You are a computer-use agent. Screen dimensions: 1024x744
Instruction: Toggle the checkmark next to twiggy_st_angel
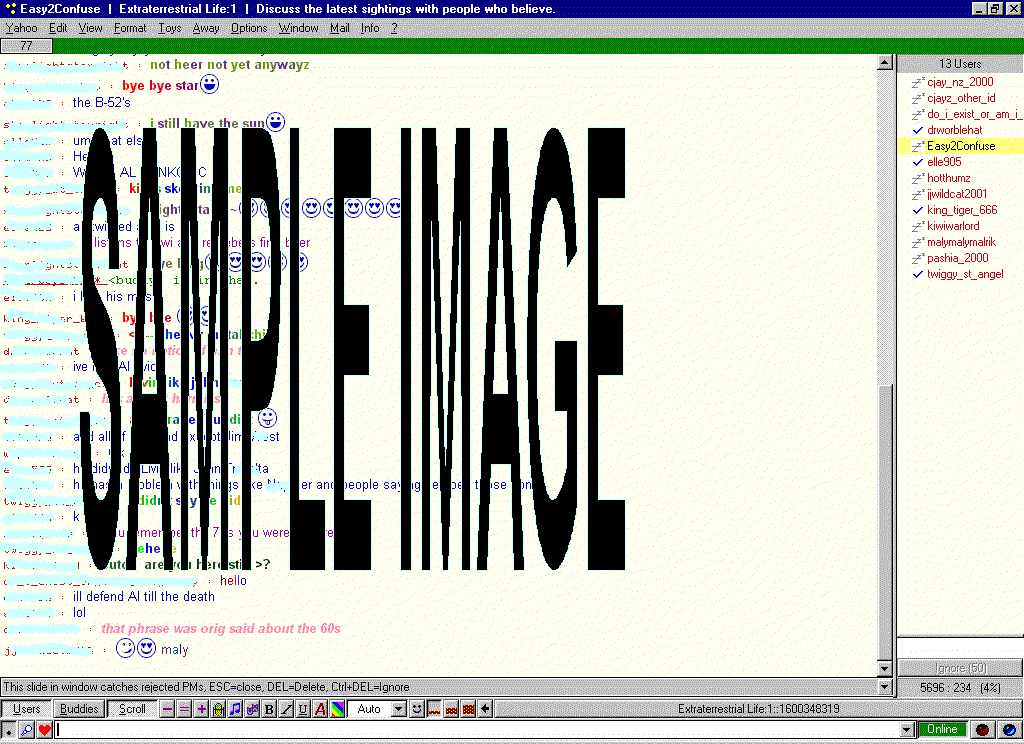click(917, 274)
